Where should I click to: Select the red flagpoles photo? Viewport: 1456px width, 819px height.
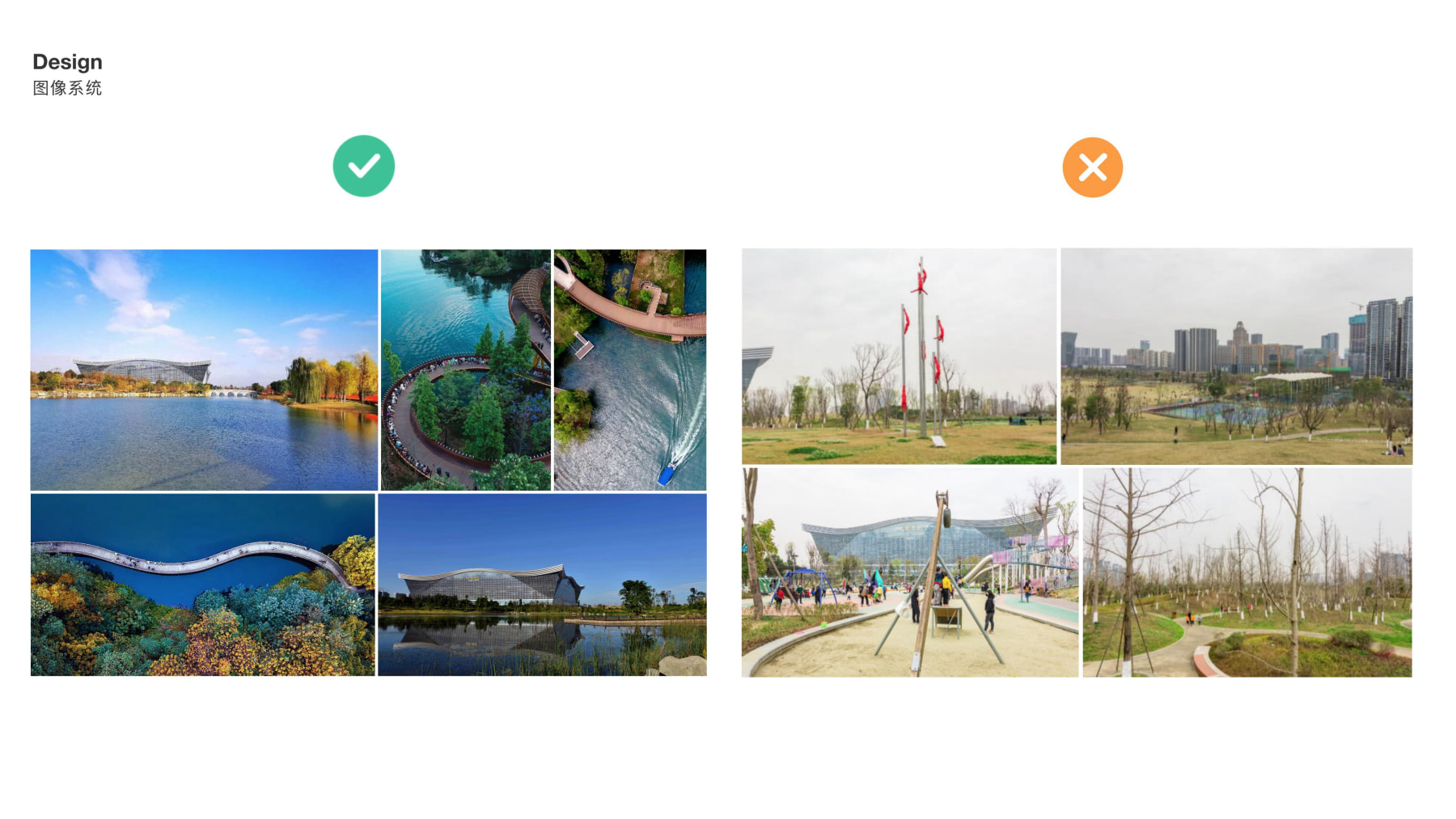click(899, 356)
